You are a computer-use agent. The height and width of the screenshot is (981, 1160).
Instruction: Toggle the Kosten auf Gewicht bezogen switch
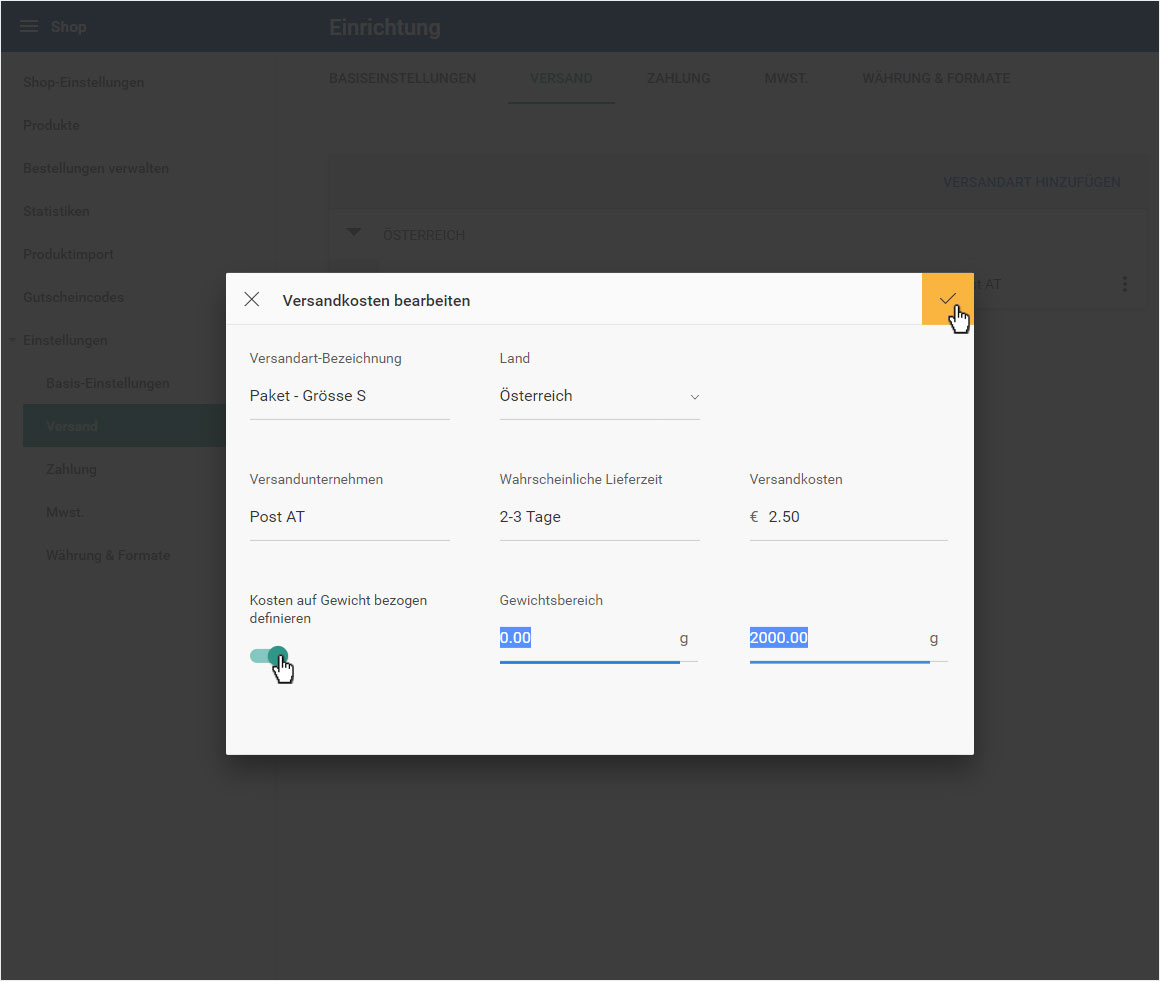tap(269, 655)
